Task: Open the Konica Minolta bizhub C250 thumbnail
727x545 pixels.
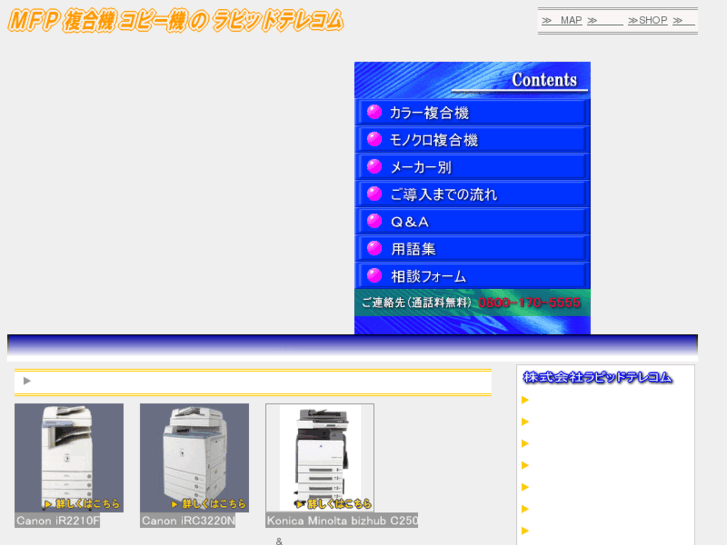Action: tap(320, 458)
